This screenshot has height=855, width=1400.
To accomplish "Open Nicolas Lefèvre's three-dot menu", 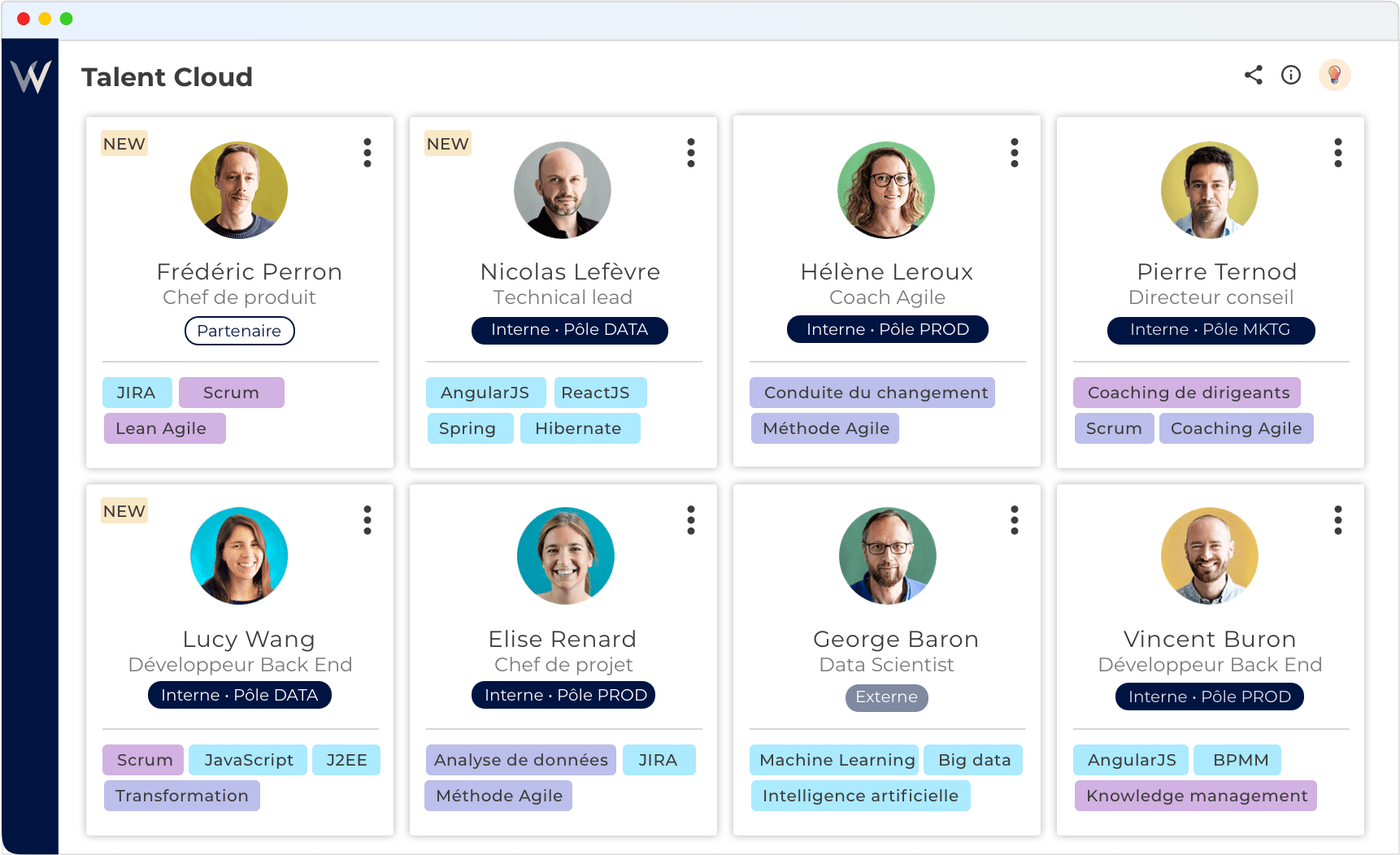I will [x=691, y=153].
